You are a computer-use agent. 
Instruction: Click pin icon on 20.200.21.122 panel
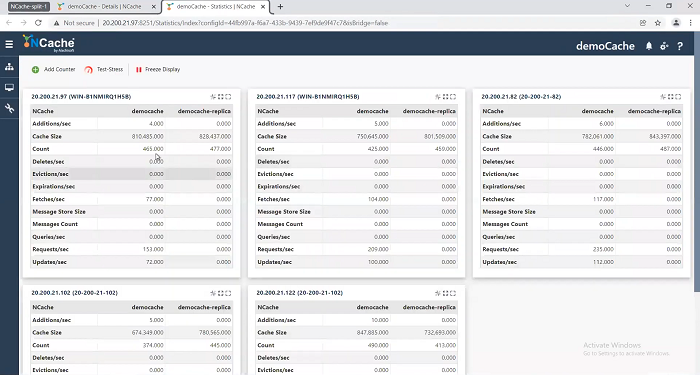[438, 293]
